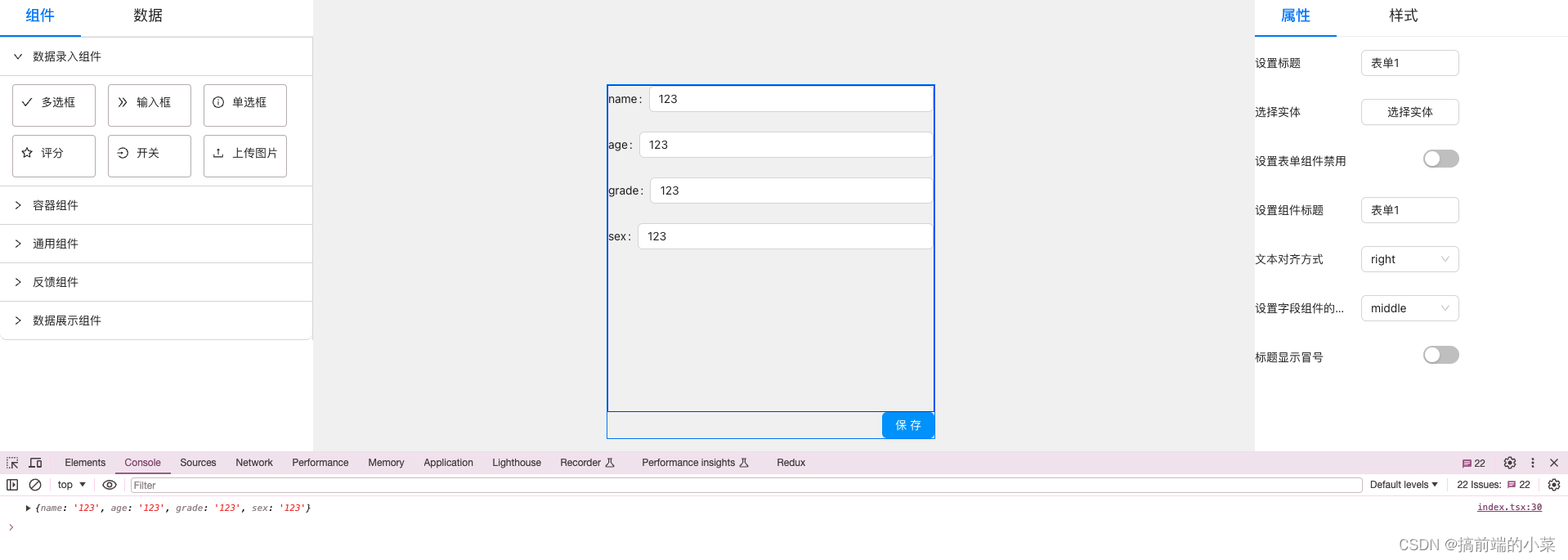Toggle 设置表单组件禁用 switch
The image size is (1568, 560).
coord(1440,159)
